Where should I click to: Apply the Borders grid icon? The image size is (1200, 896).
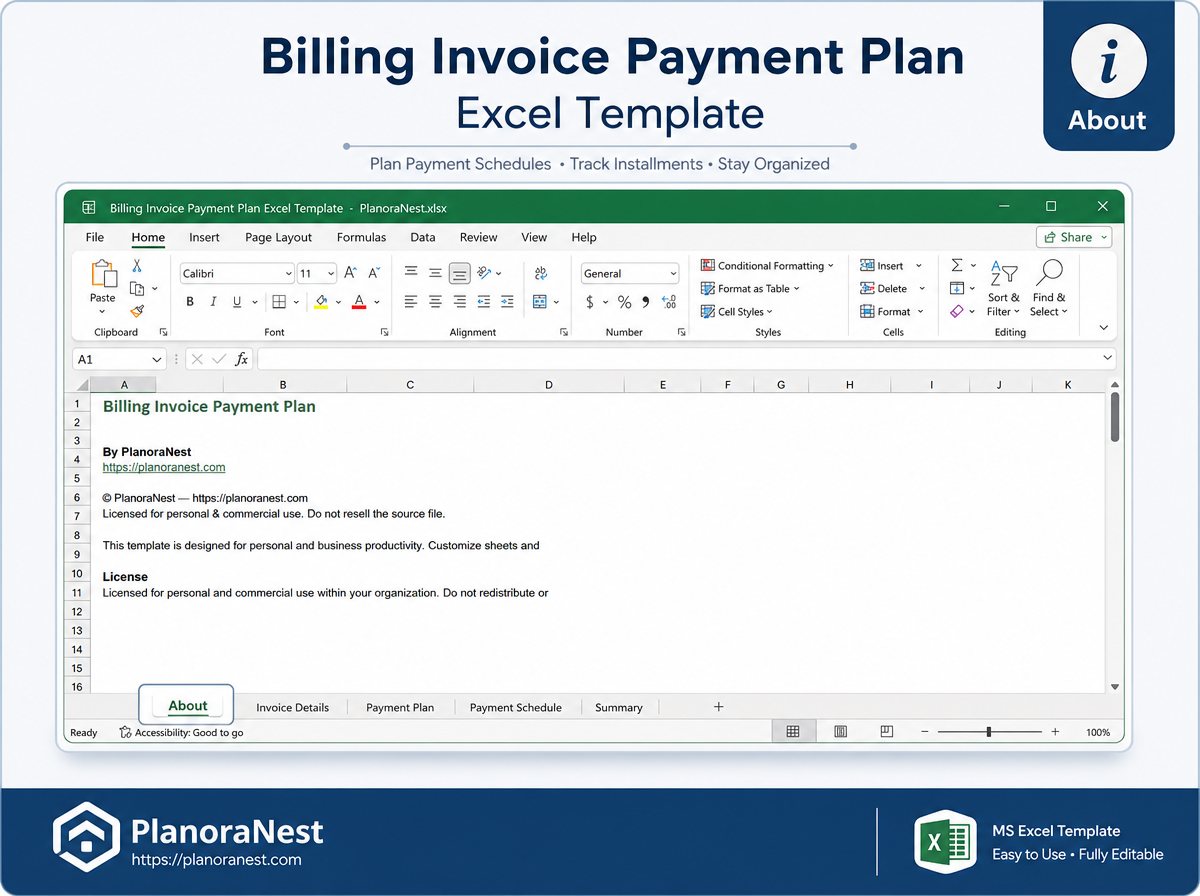pos(279,302)
